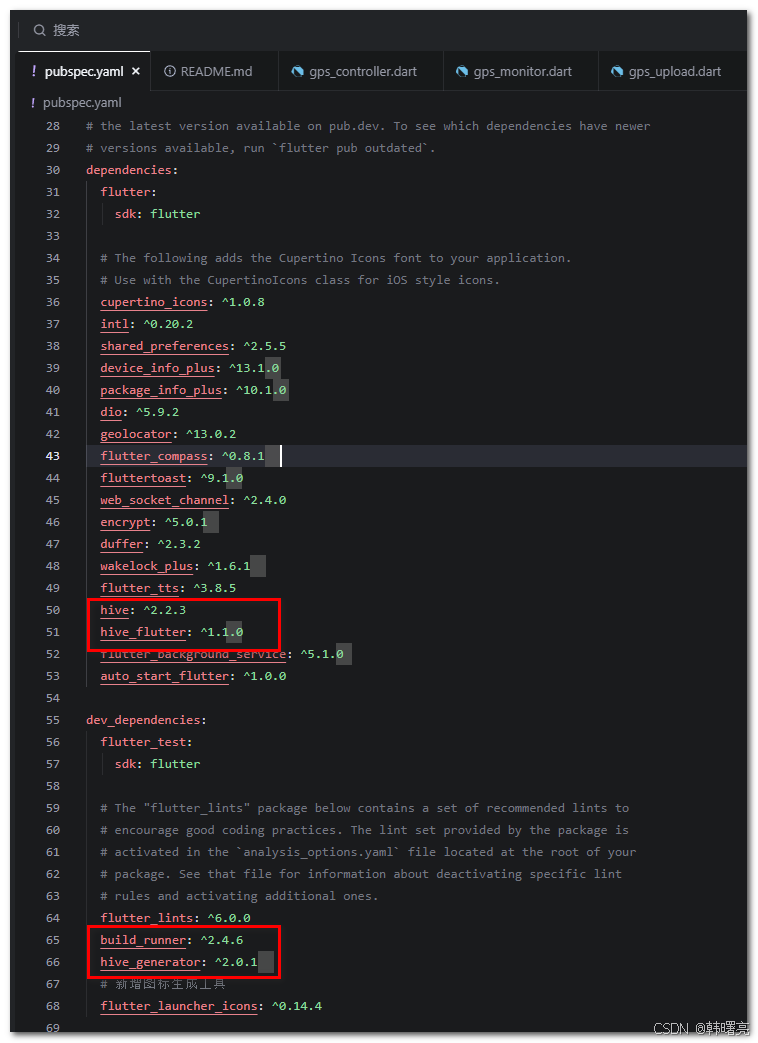Open the intl package link

(114, 324)
